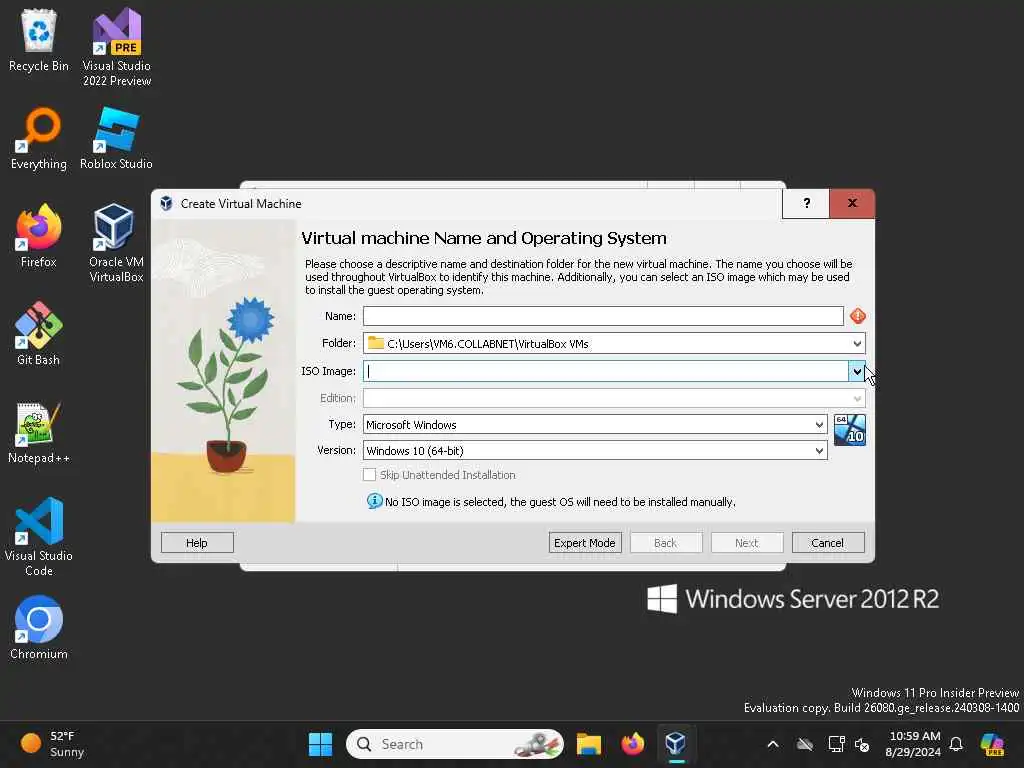This screenshot has height=768, width=1024.
Task: Click the question mark help button in title bar
Action: 806,203
